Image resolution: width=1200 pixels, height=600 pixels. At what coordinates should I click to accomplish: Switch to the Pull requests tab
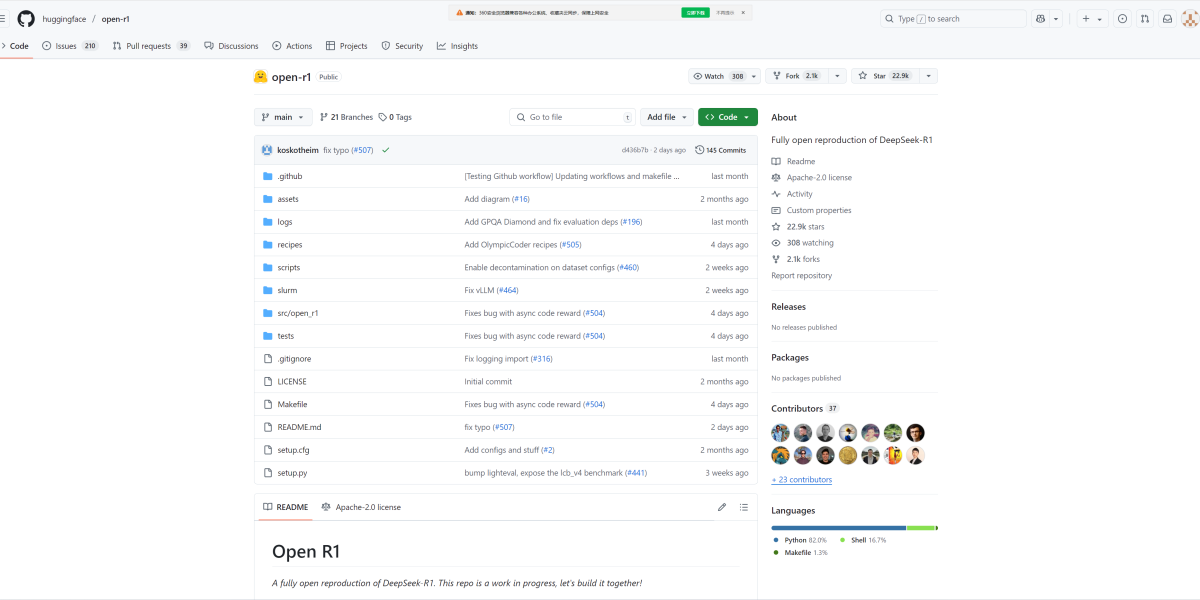(151, 46)
